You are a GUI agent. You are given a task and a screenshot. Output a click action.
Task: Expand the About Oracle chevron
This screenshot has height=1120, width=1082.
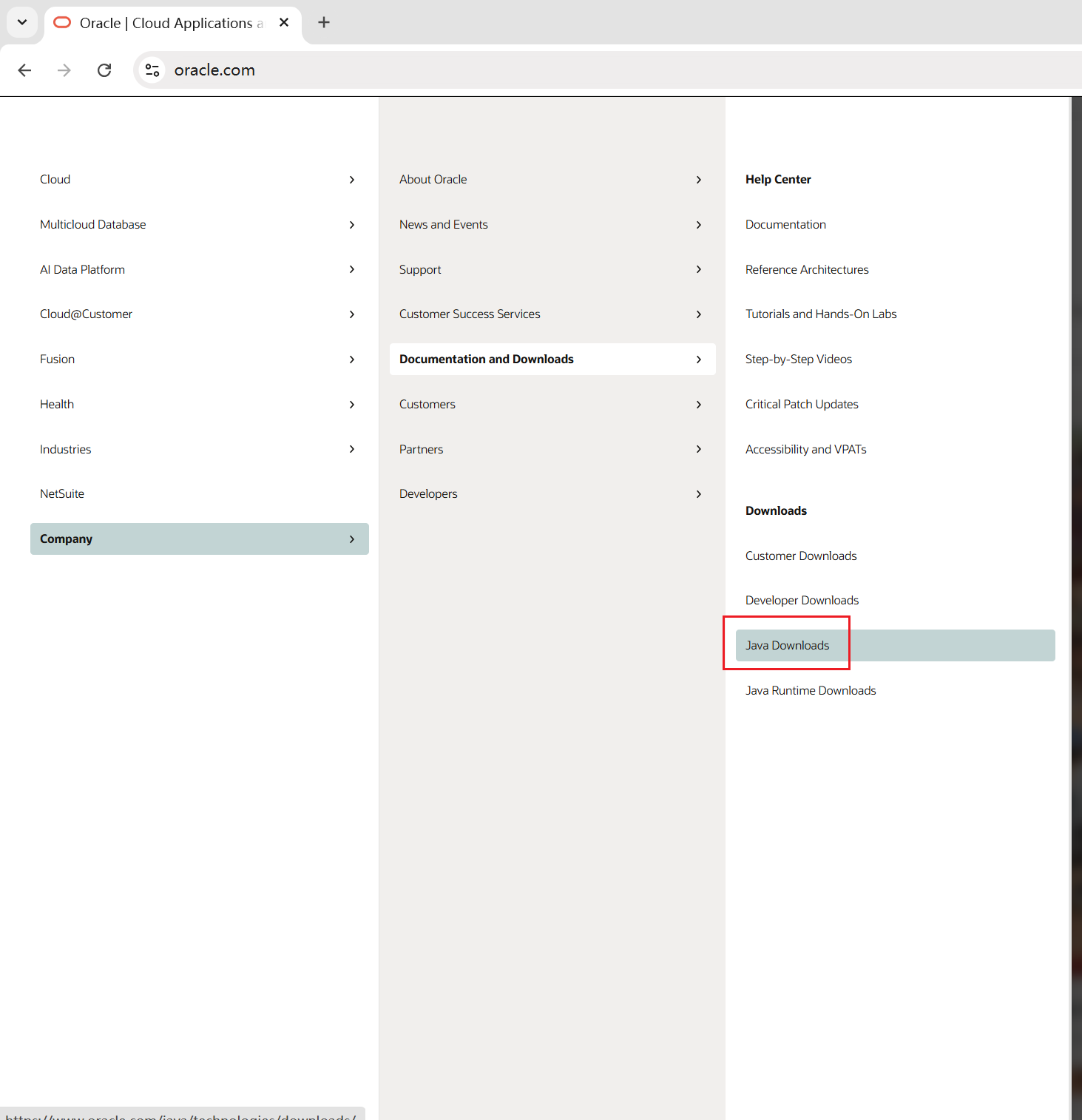click(699, 180)
